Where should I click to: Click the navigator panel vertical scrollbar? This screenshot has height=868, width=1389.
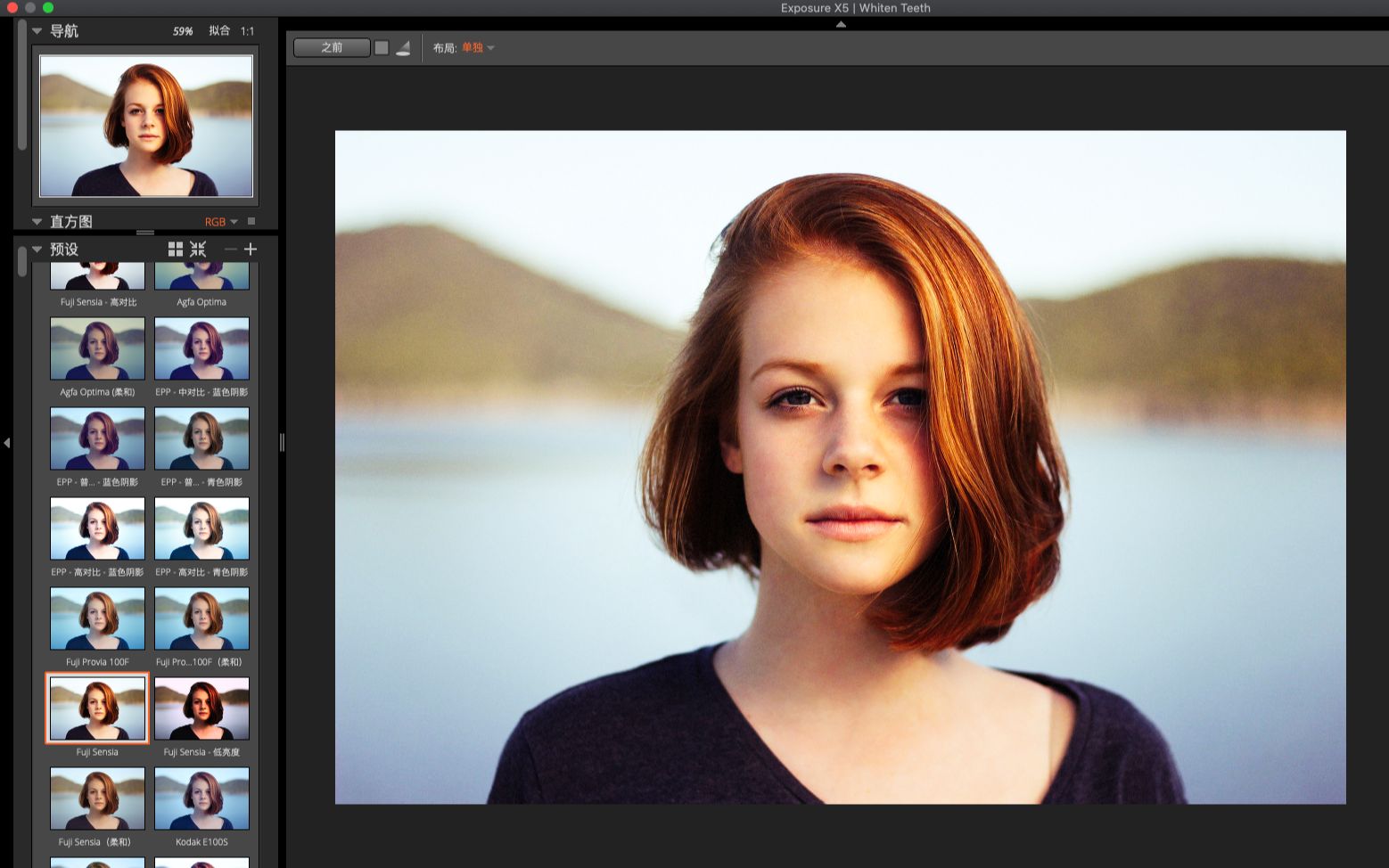coord(22,85)
